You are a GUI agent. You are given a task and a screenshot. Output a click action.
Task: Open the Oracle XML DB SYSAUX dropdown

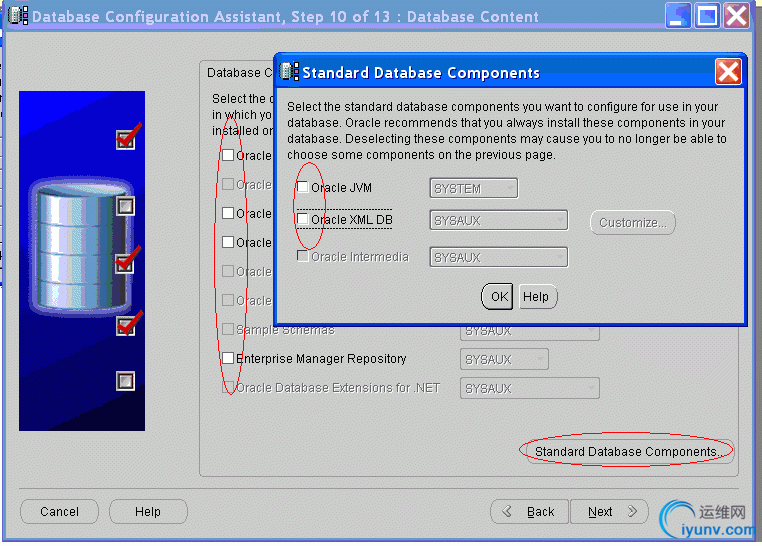[x=499, y=221]
